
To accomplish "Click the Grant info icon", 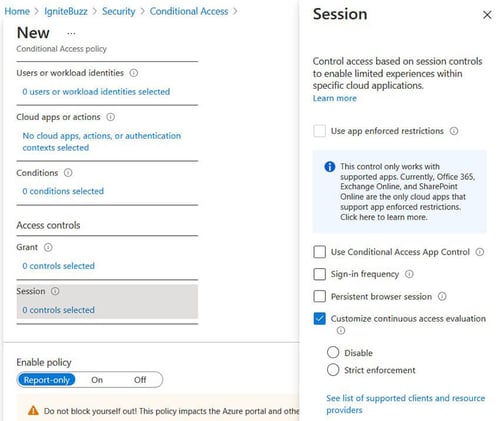I will click(x=48, y=247).
